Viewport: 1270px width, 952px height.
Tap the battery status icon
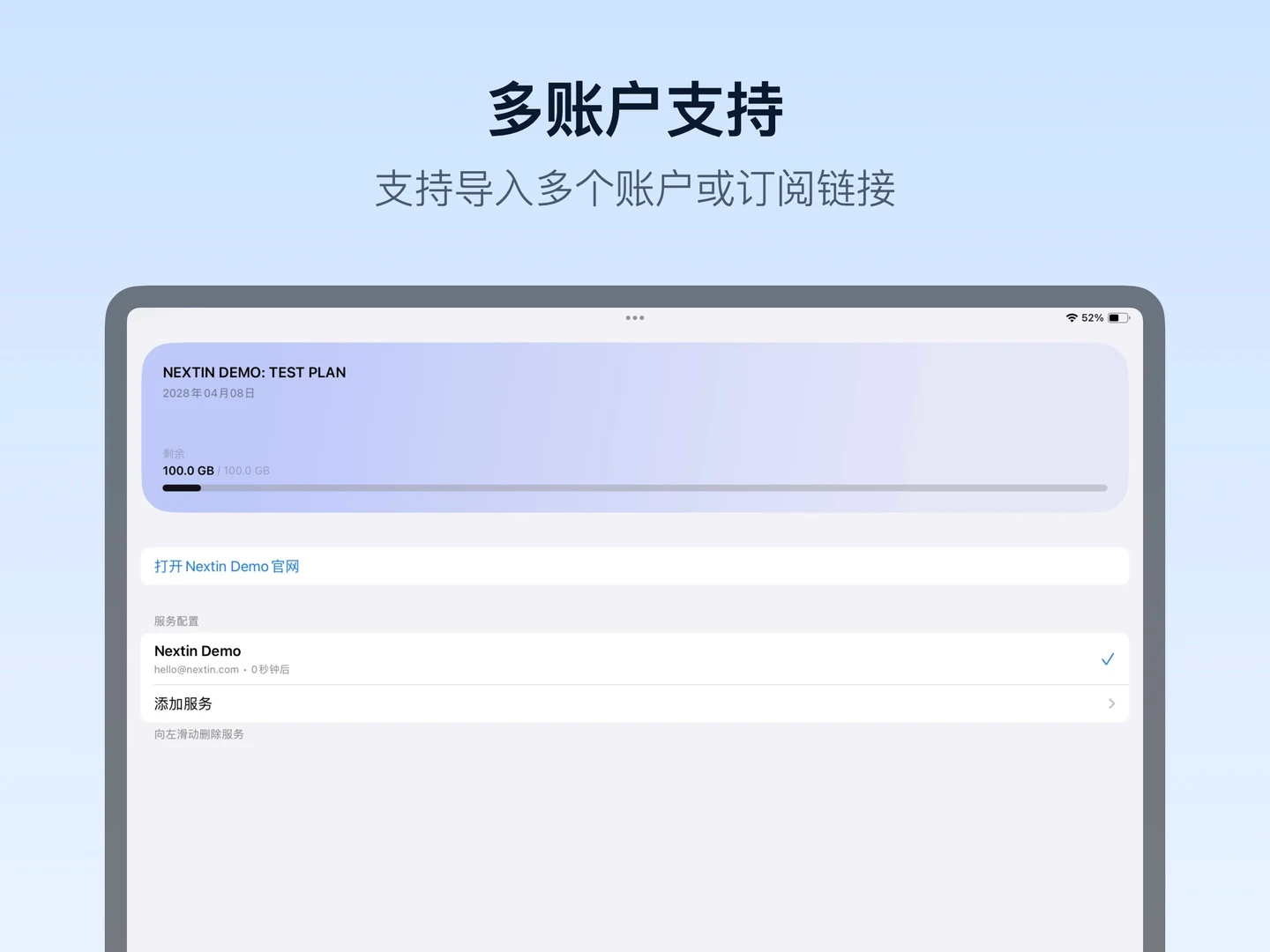click(1119, 317)
